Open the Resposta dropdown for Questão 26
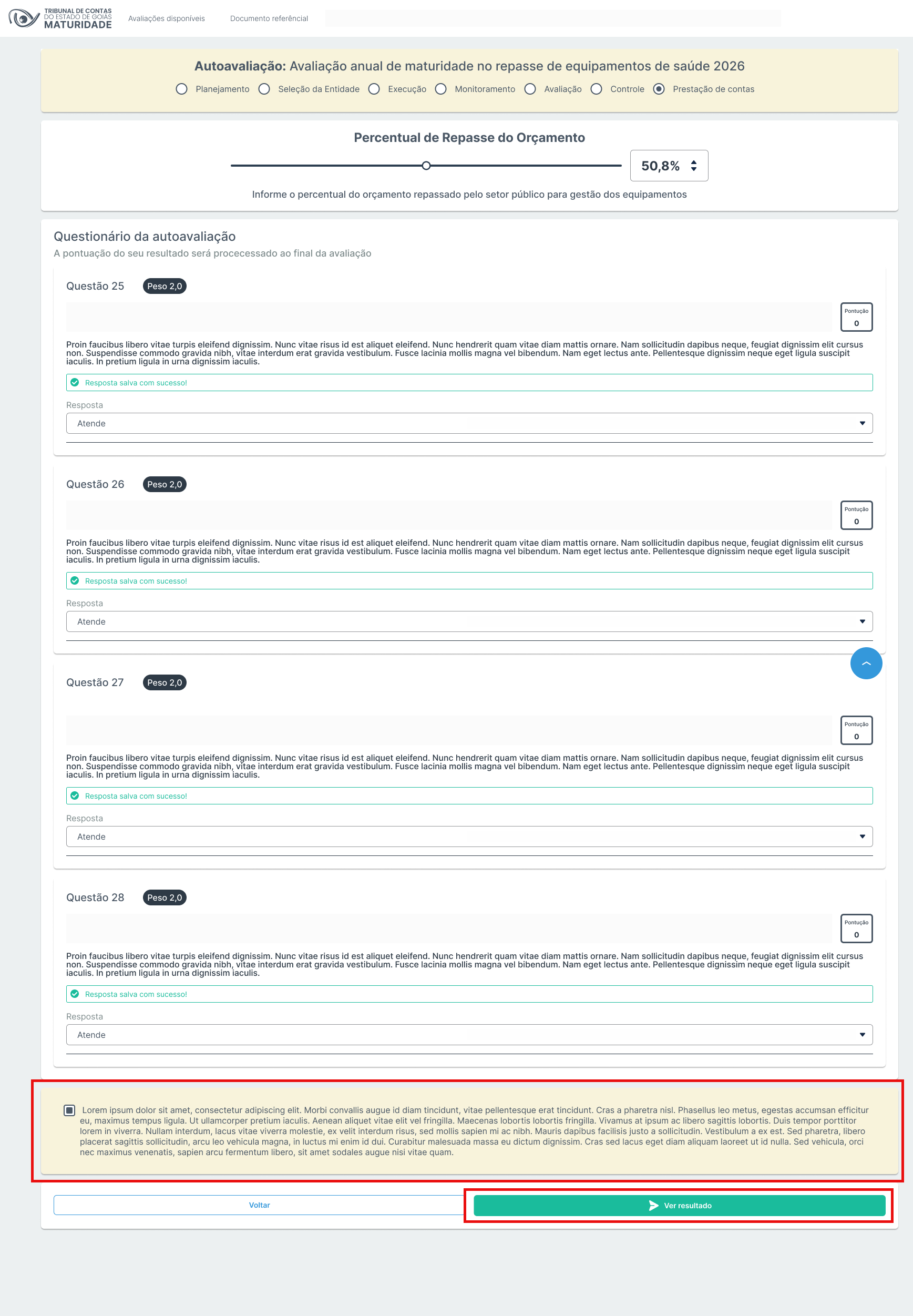Viewport: 913px width, 1316px height. click(469, 621)
